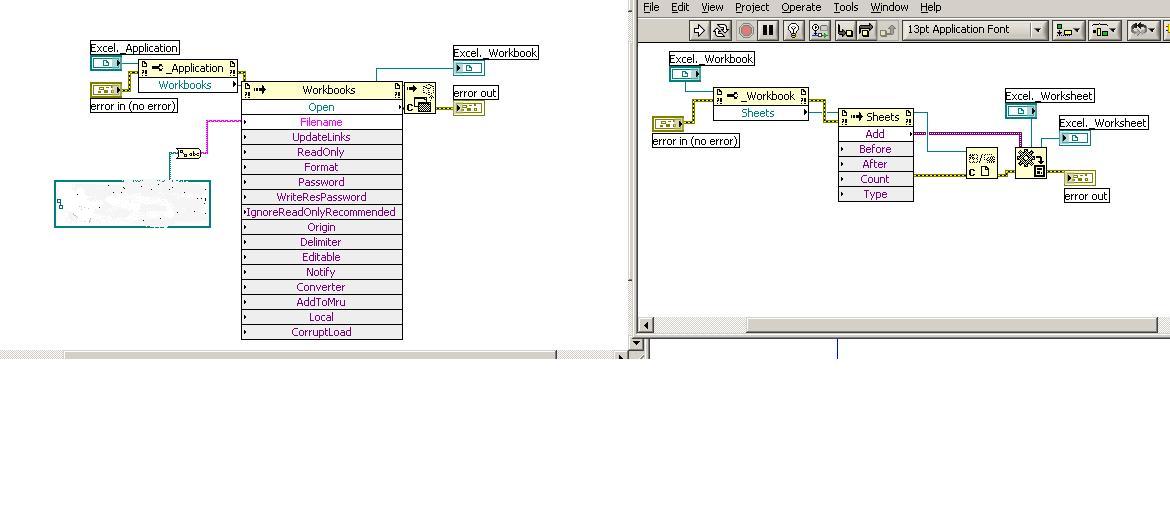Click the Excel._Worksheet input type terminal
Viewport: 1170px width, 512px height.
pyautogui.click(x=1021, y=110)
